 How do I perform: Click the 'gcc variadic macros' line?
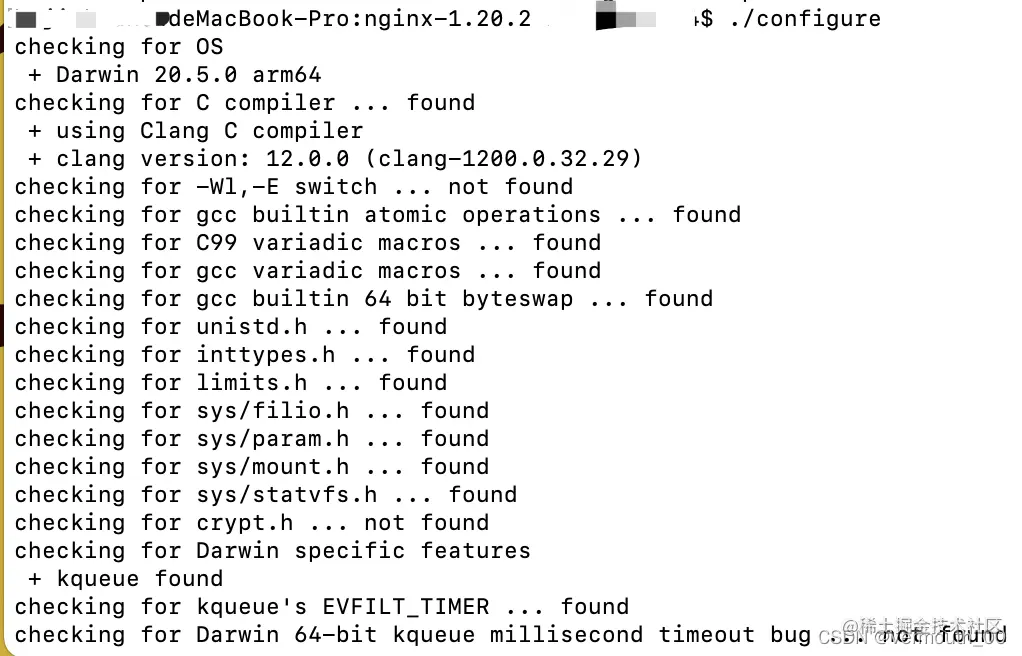click(308, 271)
